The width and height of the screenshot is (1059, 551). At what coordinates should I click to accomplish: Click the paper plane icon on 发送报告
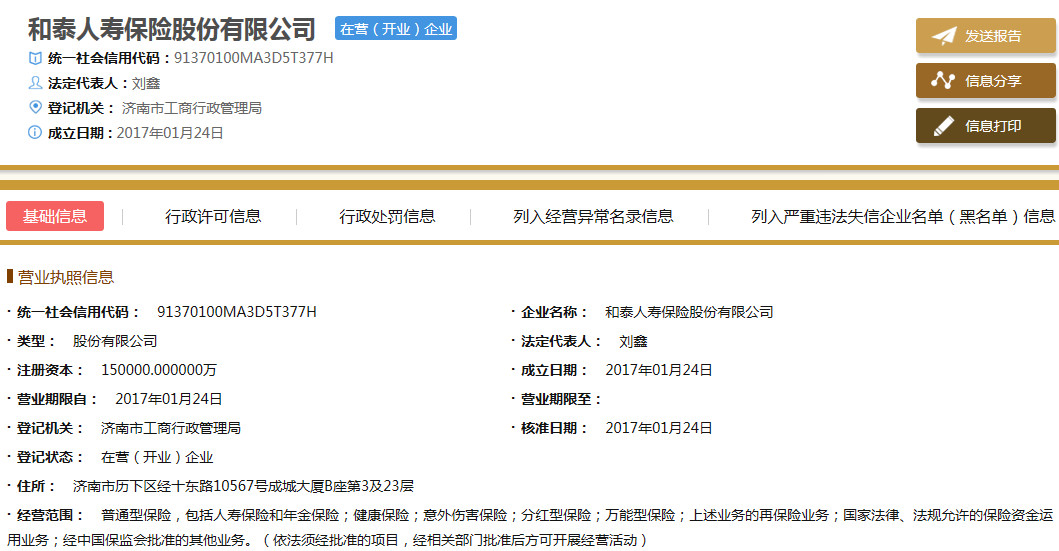[943, 36]
